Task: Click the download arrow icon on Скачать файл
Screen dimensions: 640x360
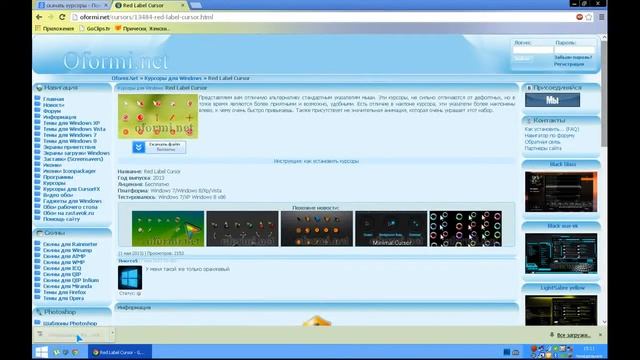Action: [138, 147]
